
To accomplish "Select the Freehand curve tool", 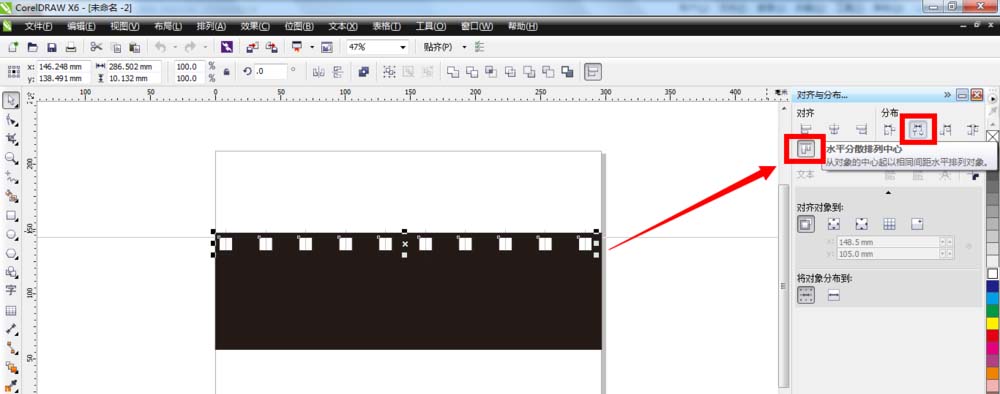I will 11,177.
